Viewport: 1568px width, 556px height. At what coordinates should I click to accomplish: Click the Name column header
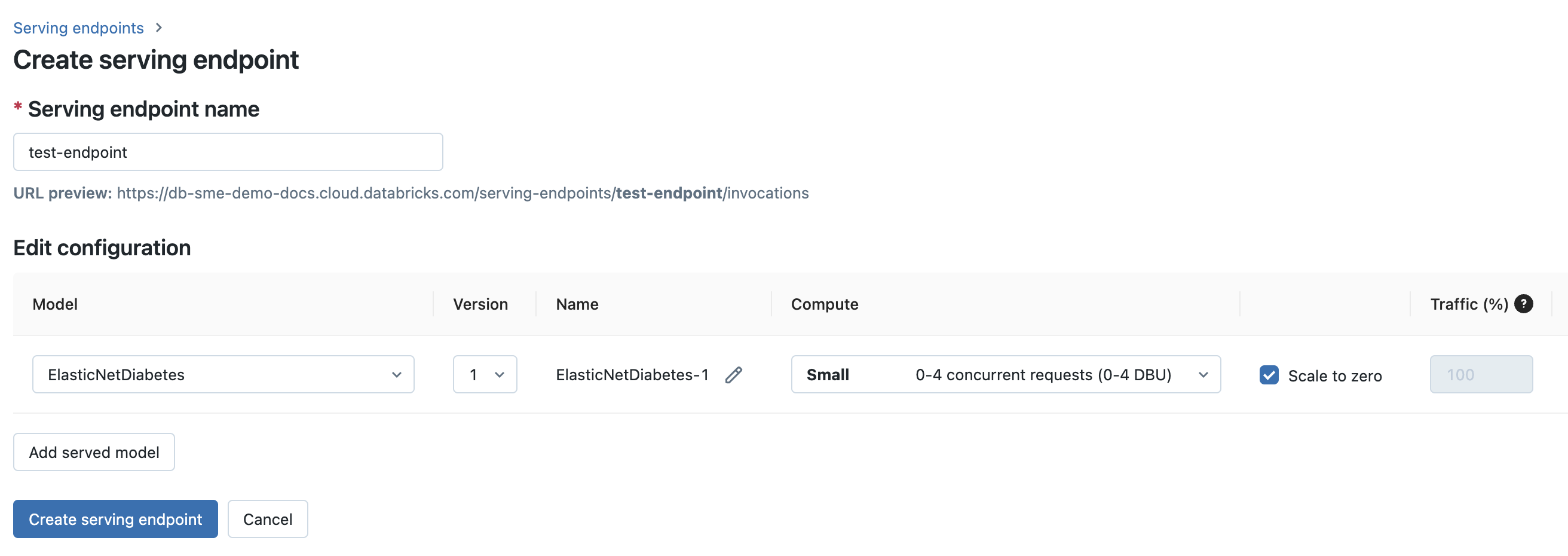point(577,304)
